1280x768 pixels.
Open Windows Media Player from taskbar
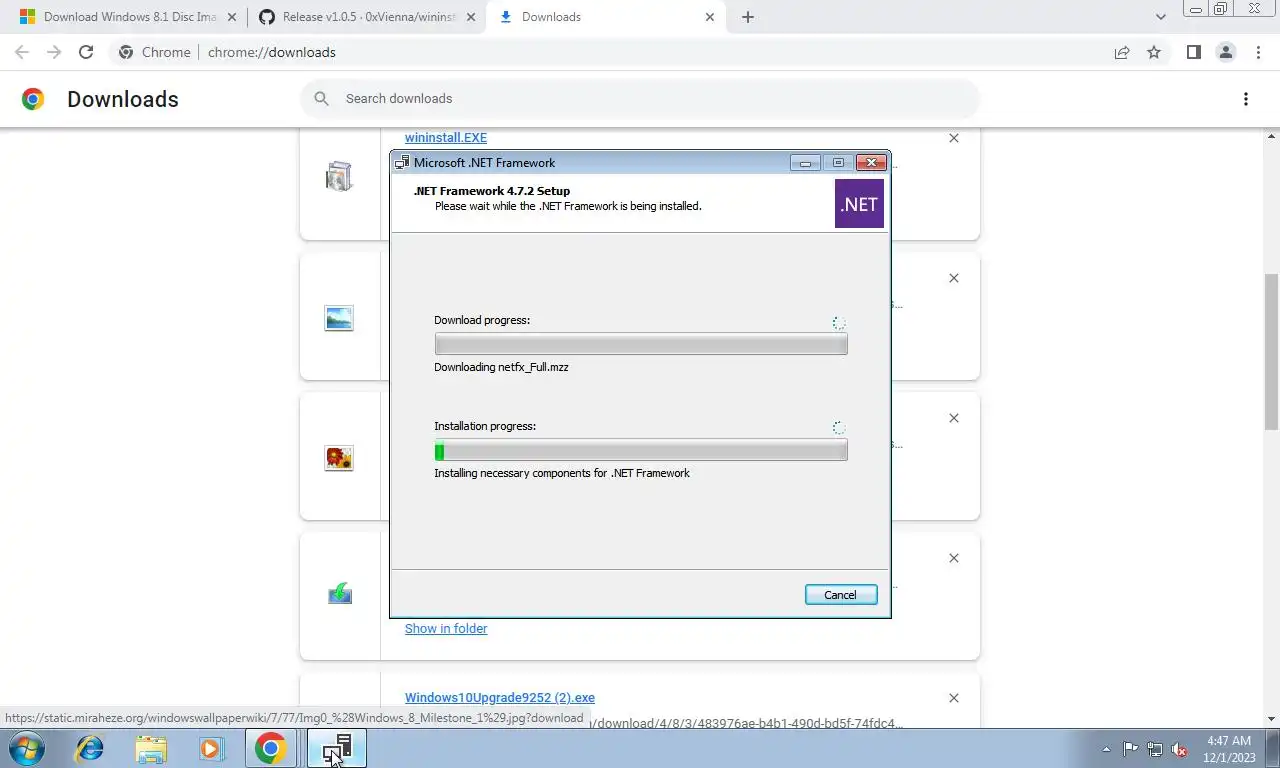[210, 748]
